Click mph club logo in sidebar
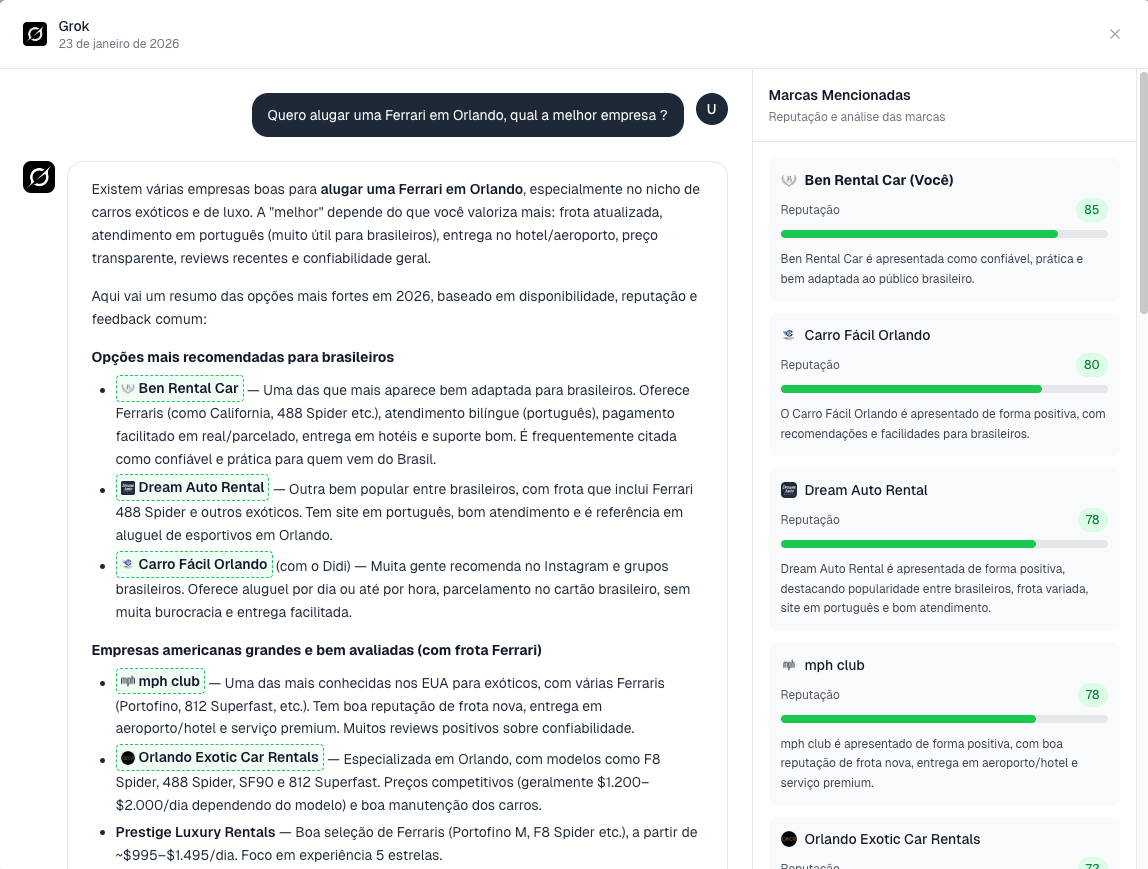The image size is (1148, 869). [x=788, y=665]
